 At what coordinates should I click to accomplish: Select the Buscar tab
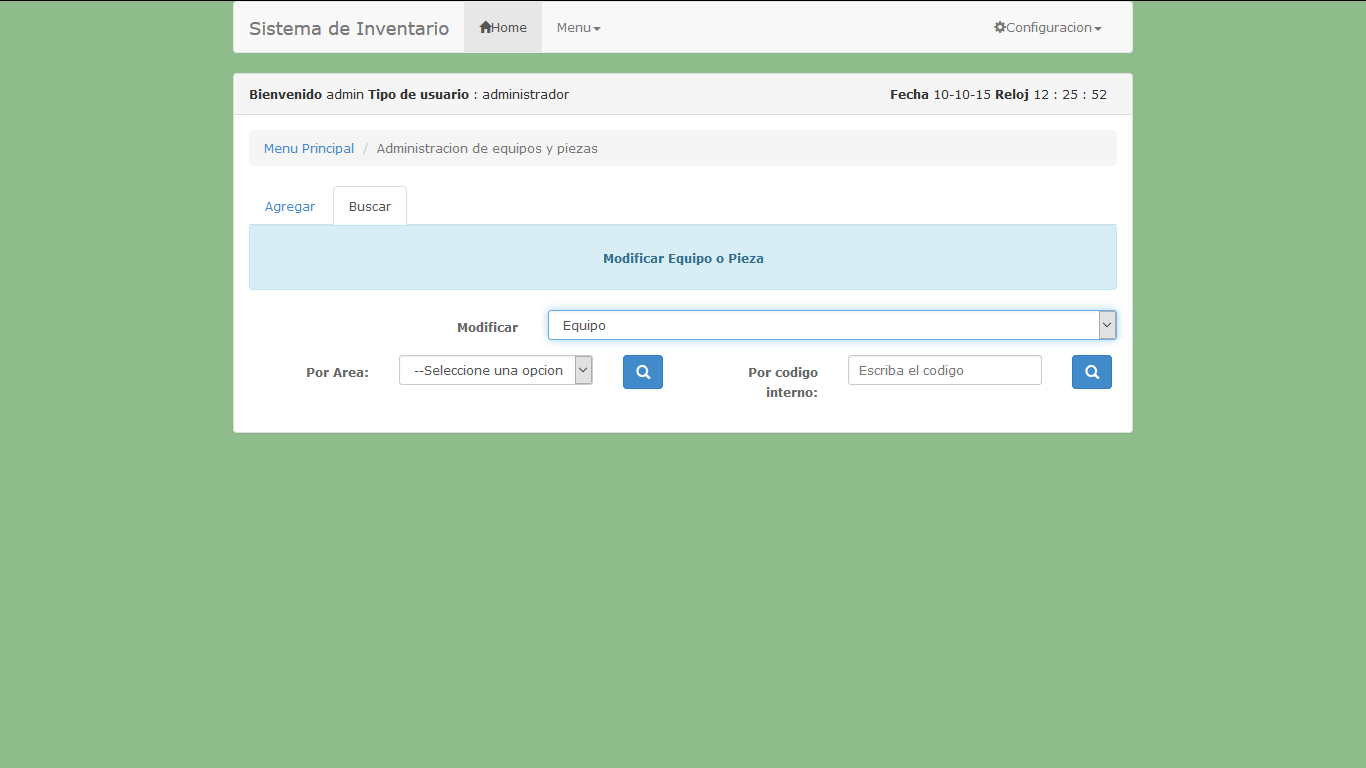[x=370, y=206]
